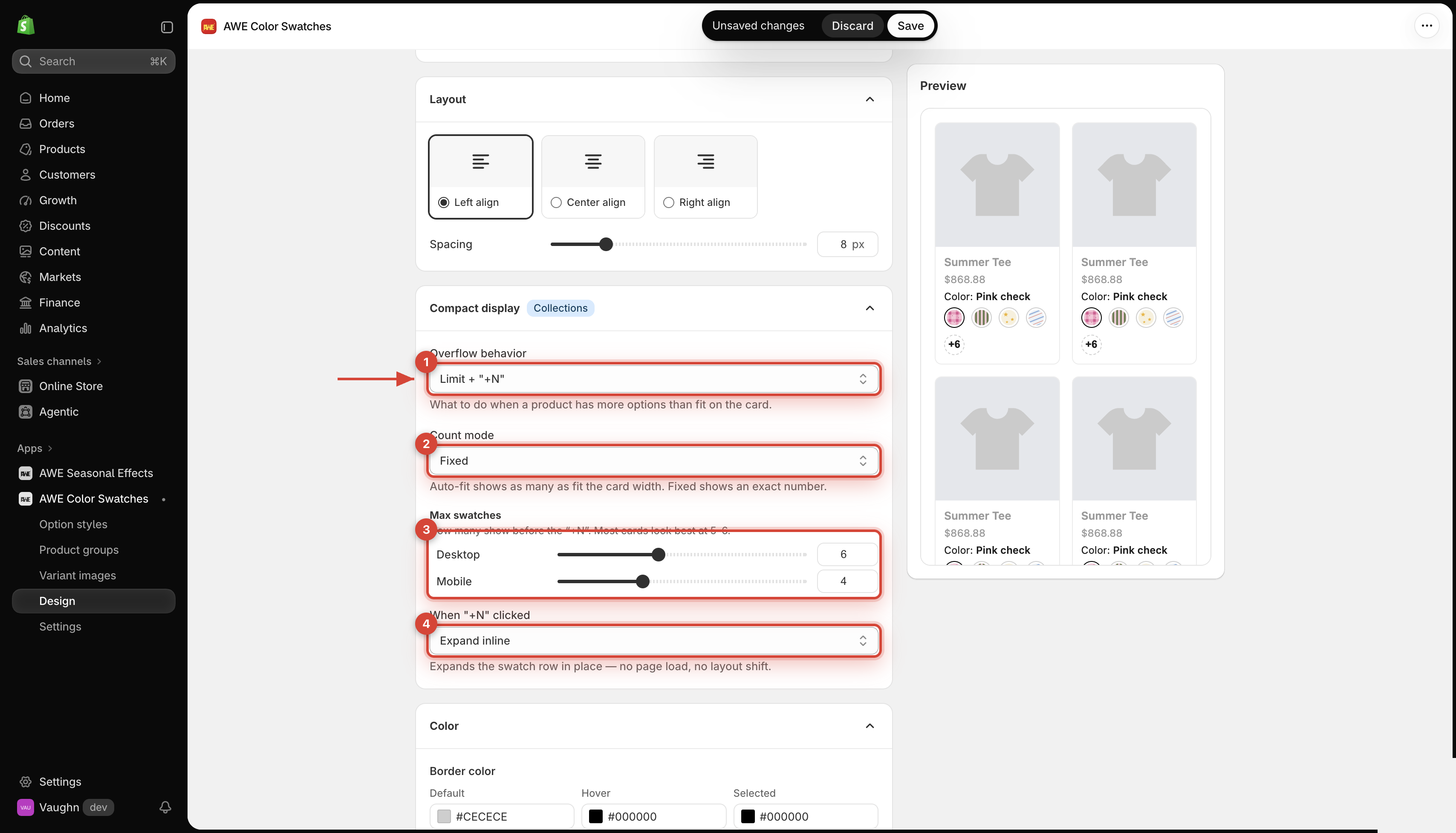Image resolution: width=1456 pixels, height=833 pixels.
Task: Click the Customers person icon
Action: 25,174
